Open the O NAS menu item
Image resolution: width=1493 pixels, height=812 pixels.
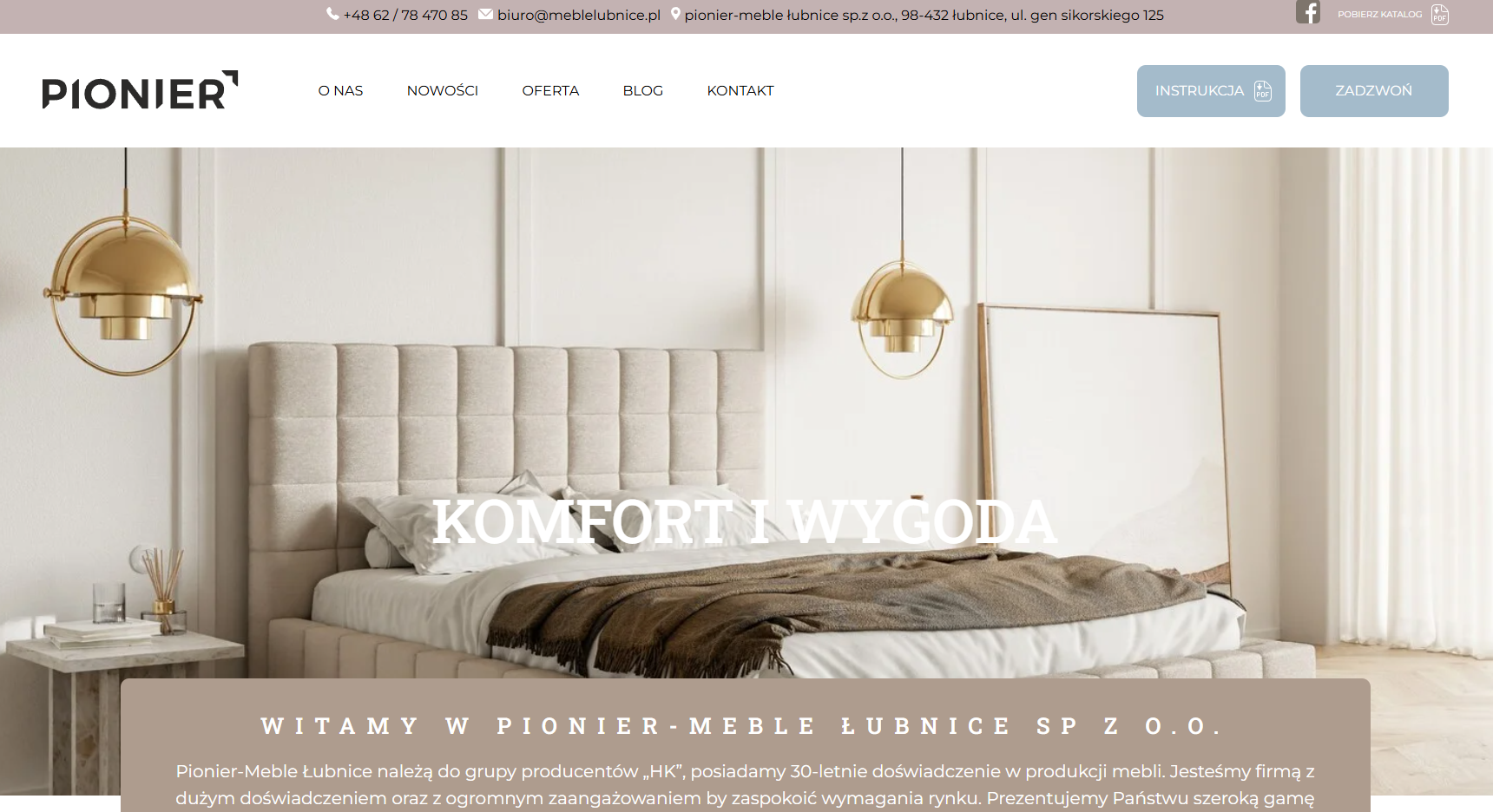pos(340,90)
